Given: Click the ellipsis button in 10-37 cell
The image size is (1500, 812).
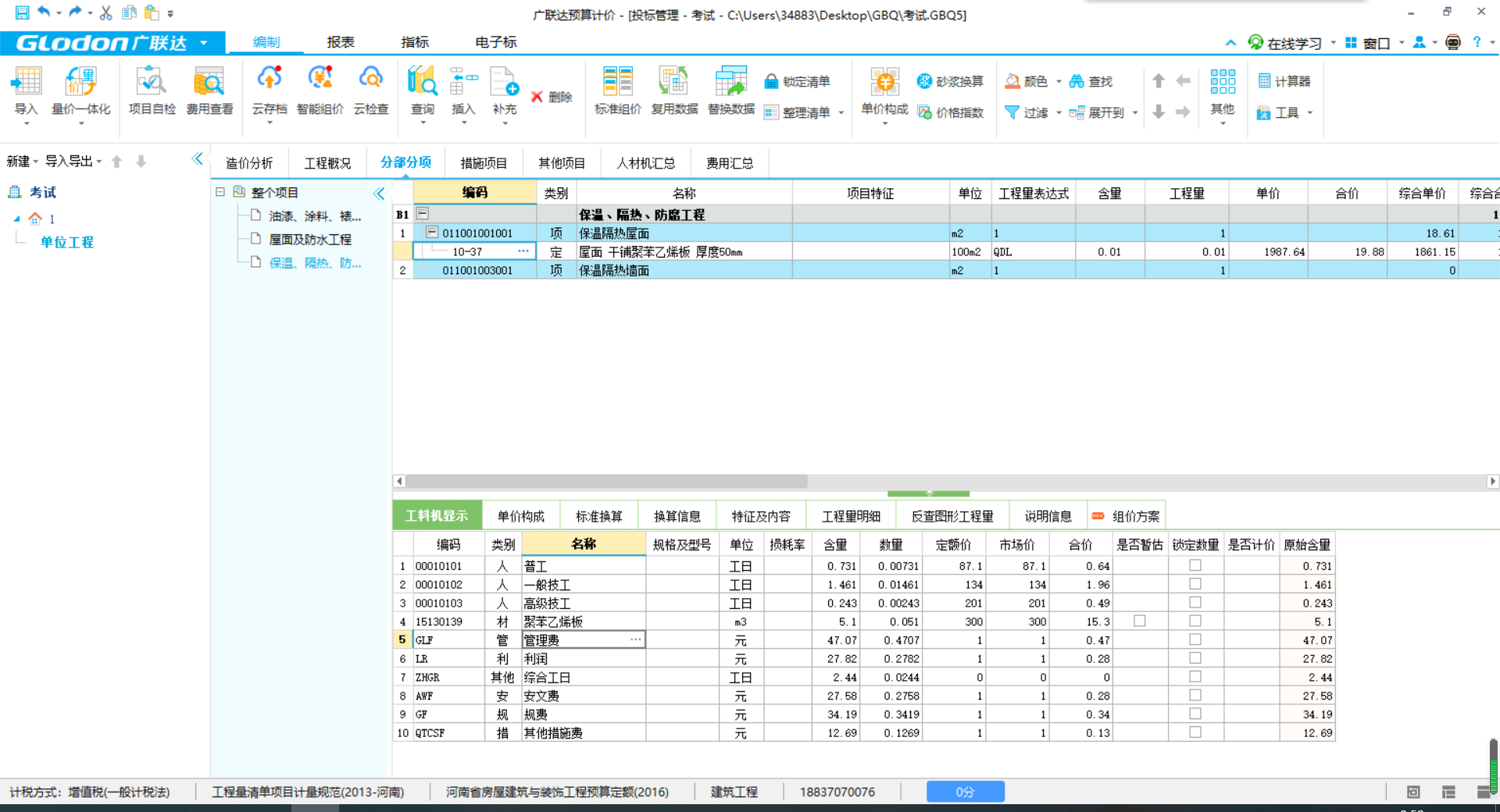Looking at the screenshot, I should point(523,251).
